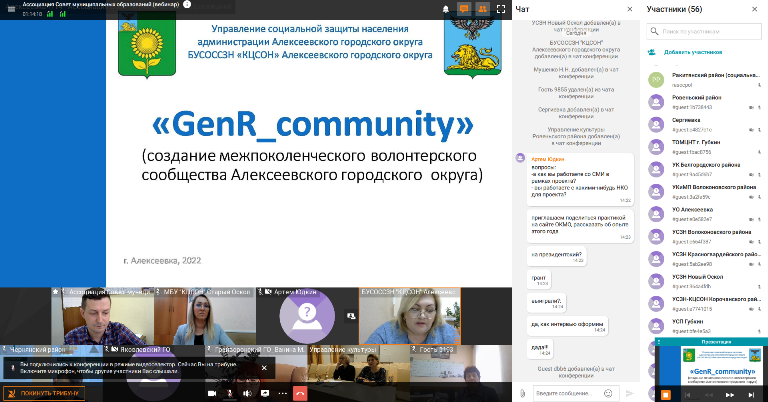Select participant УО Алексеевка
This screenshot has width=768, height=402.
point(704,214)
